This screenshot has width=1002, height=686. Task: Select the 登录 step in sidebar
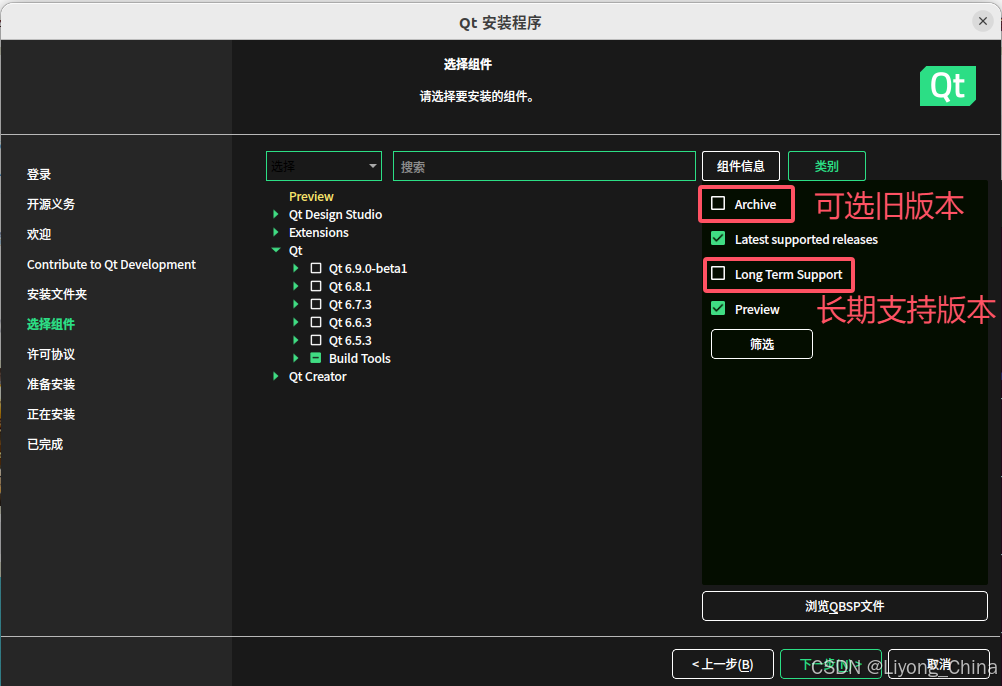coord(39,174)
